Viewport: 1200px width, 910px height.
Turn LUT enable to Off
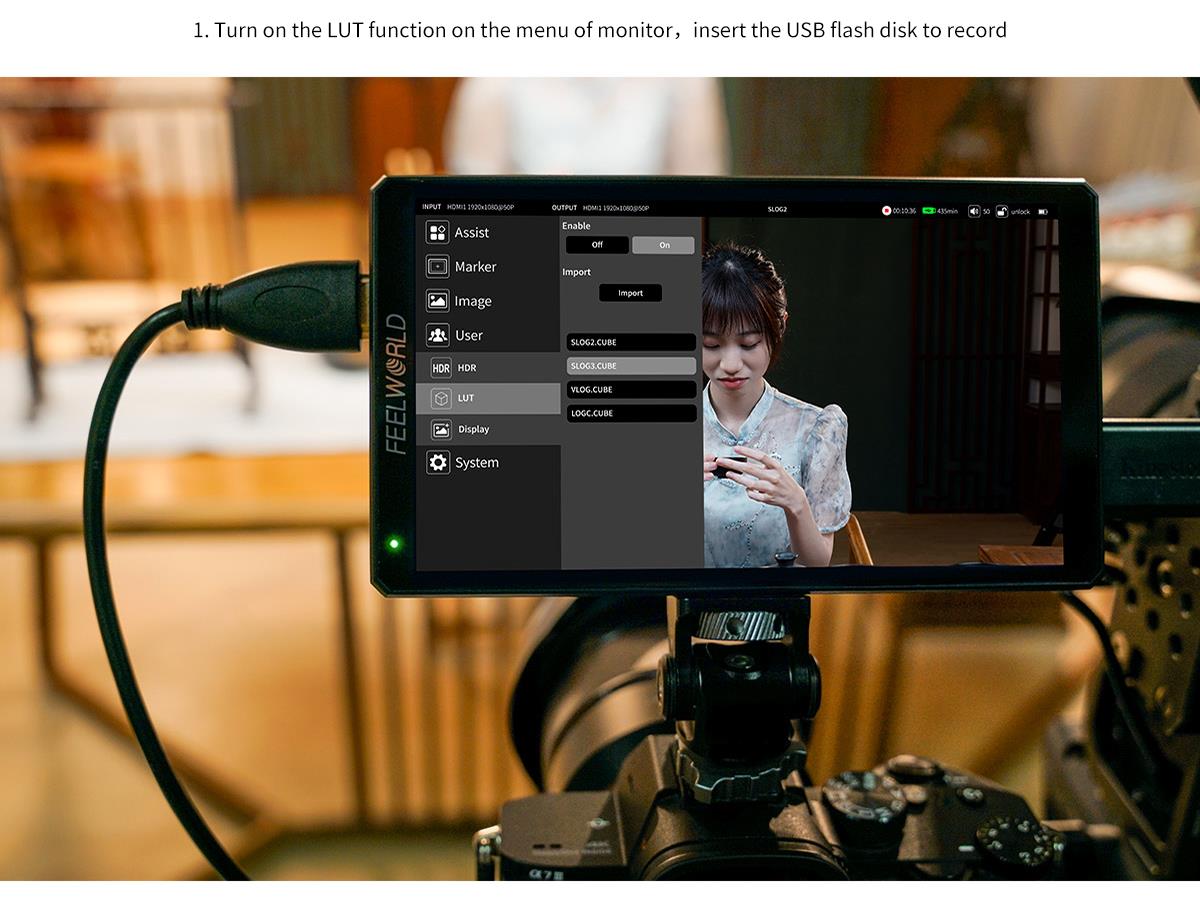(597, 245)
